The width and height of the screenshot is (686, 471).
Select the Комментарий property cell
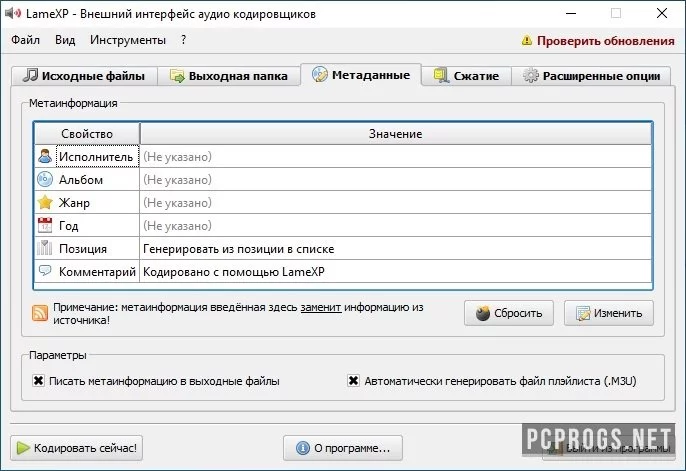[x=87, y=271]
